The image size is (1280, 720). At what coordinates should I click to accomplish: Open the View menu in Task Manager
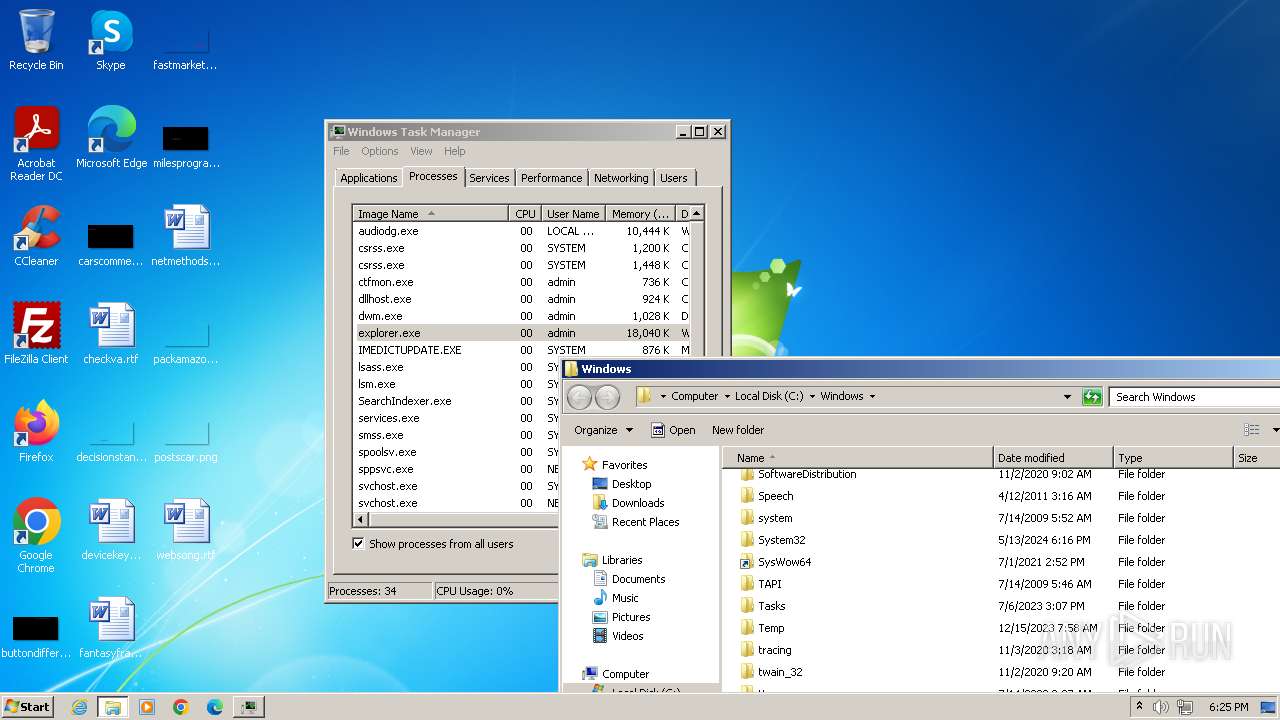pos(421,151)
